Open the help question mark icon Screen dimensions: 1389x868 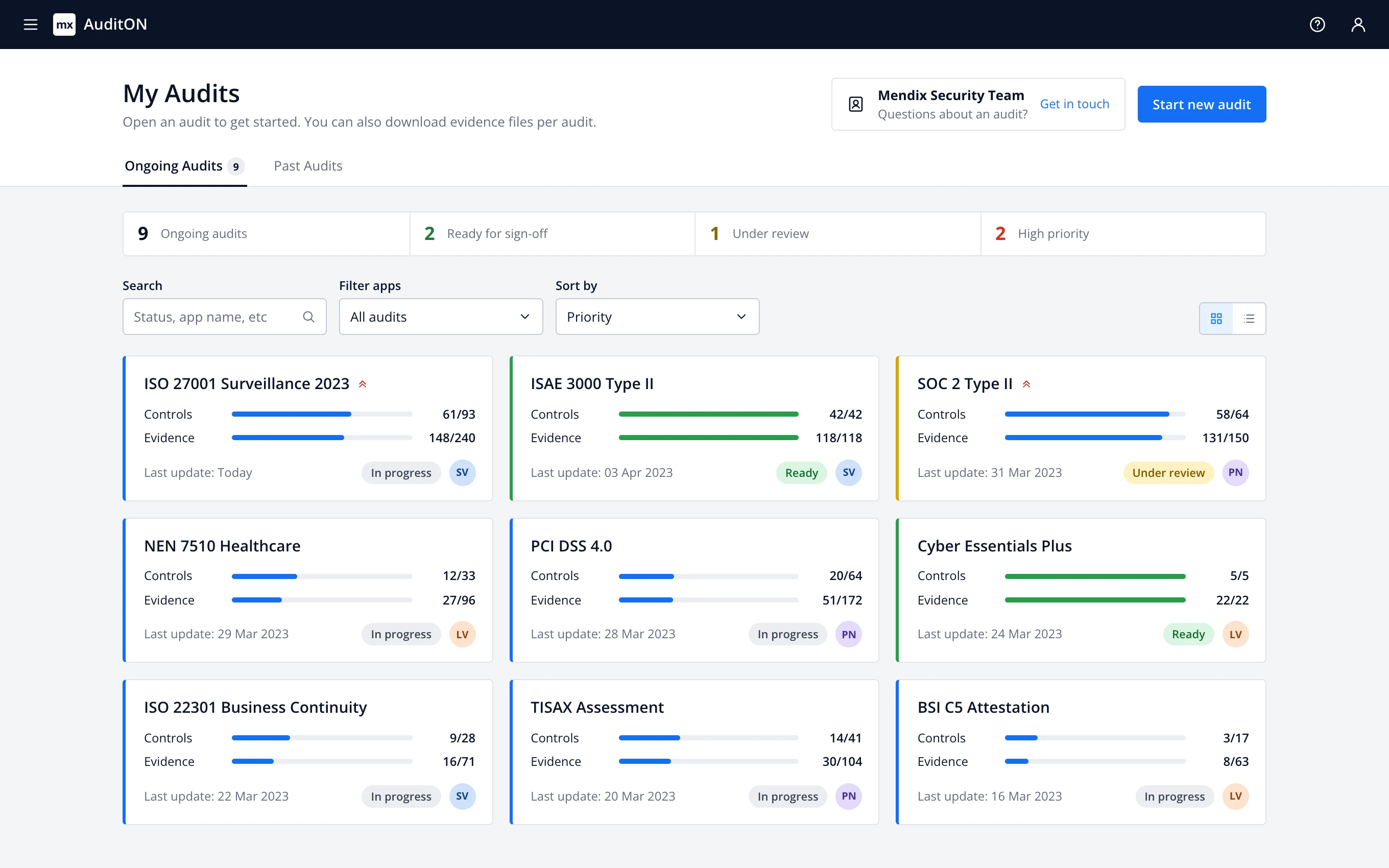coord(1318,24)
